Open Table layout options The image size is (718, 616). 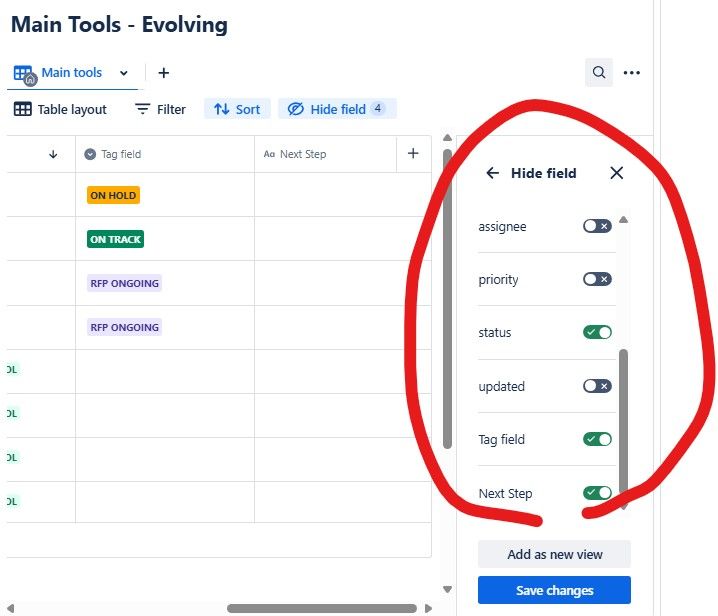click(60, 109)
